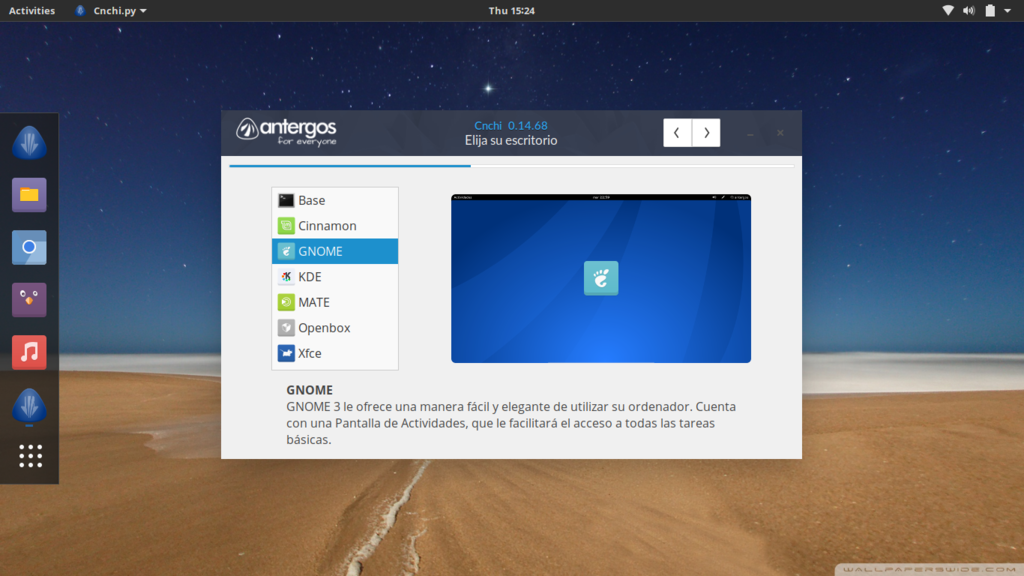Choose MATE in the desktop list
Image resolution: width=1024 pixels, height=576 pixels.
coord(335,302)
